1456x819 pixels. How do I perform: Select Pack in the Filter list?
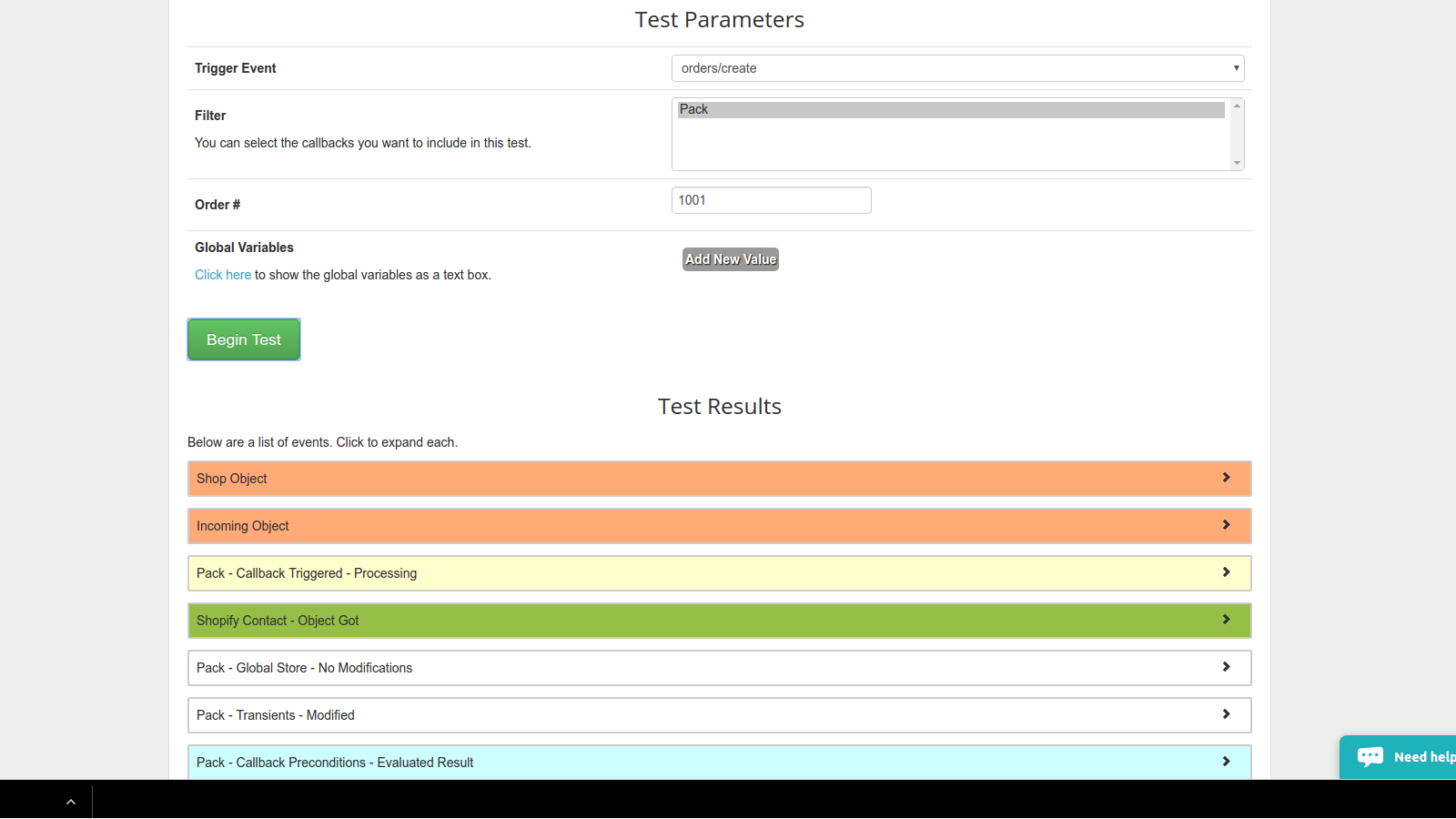950,109
